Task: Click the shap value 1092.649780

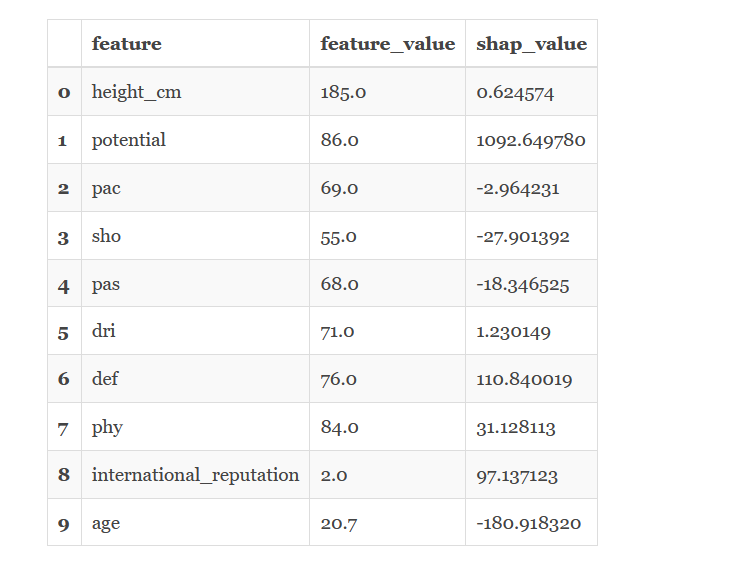Action: click(x=531, y=140)
